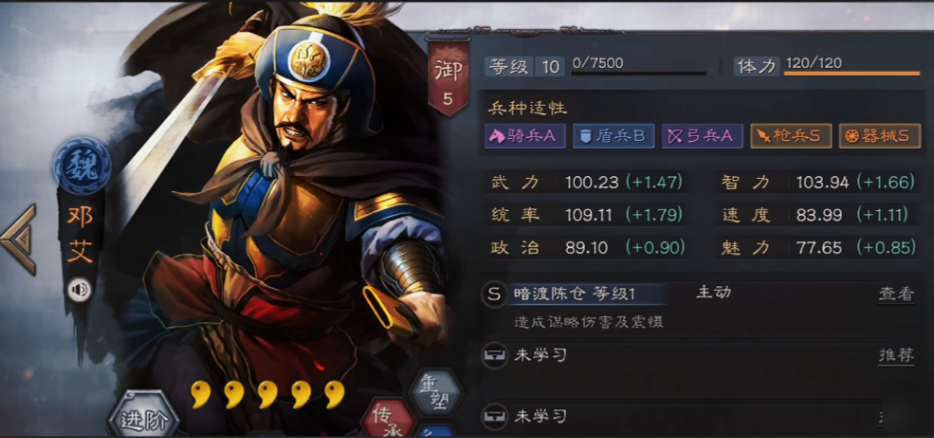Image resolution: width=934 pixels, height=438 pixels.
Task: Choose the 枪兵S troop aptitude tag
Action: pyautogui.click(x=791, y=136)
